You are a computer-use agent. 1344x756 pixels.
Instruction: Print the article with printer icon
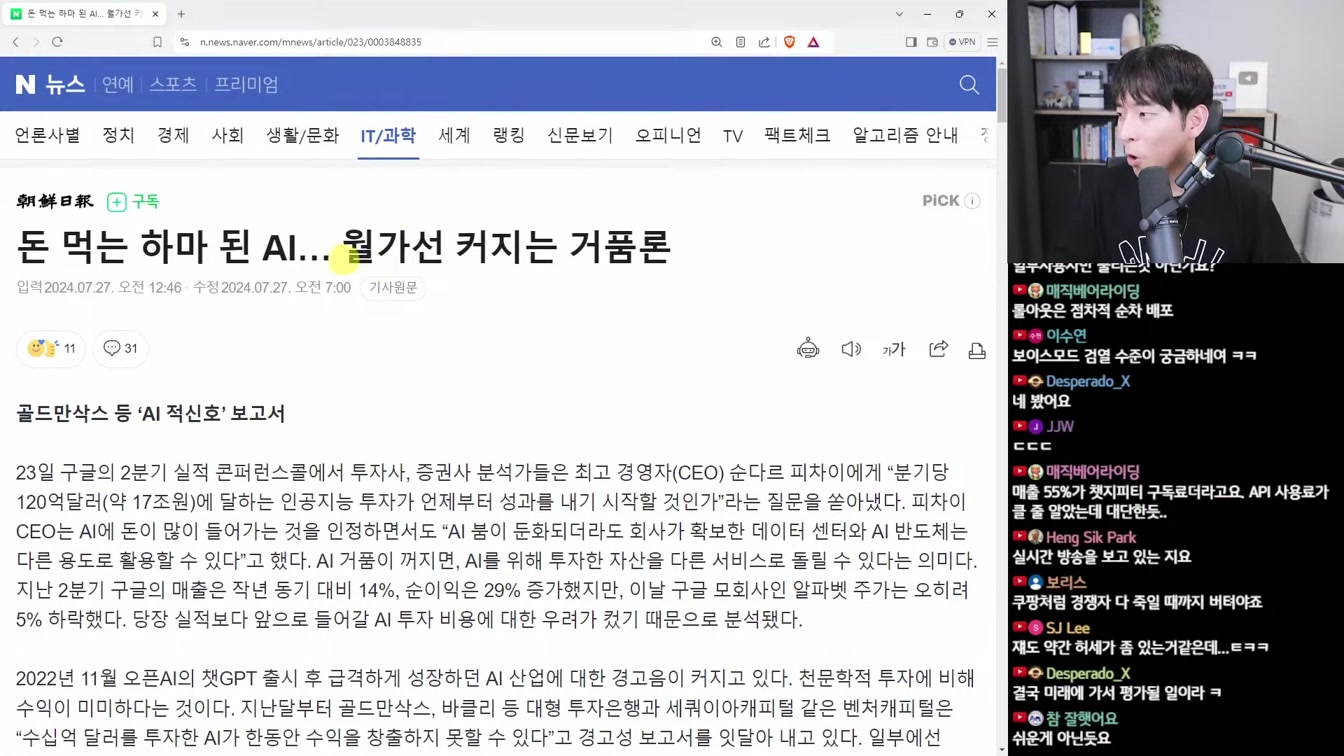[977, 349]
